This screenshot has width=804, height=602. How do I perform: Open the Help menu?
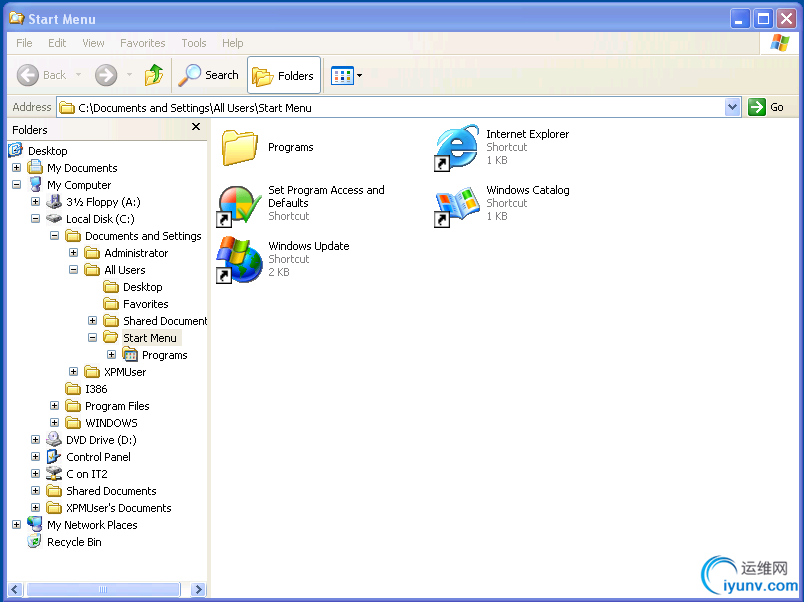pyautogui.click(x=232, y=43)
